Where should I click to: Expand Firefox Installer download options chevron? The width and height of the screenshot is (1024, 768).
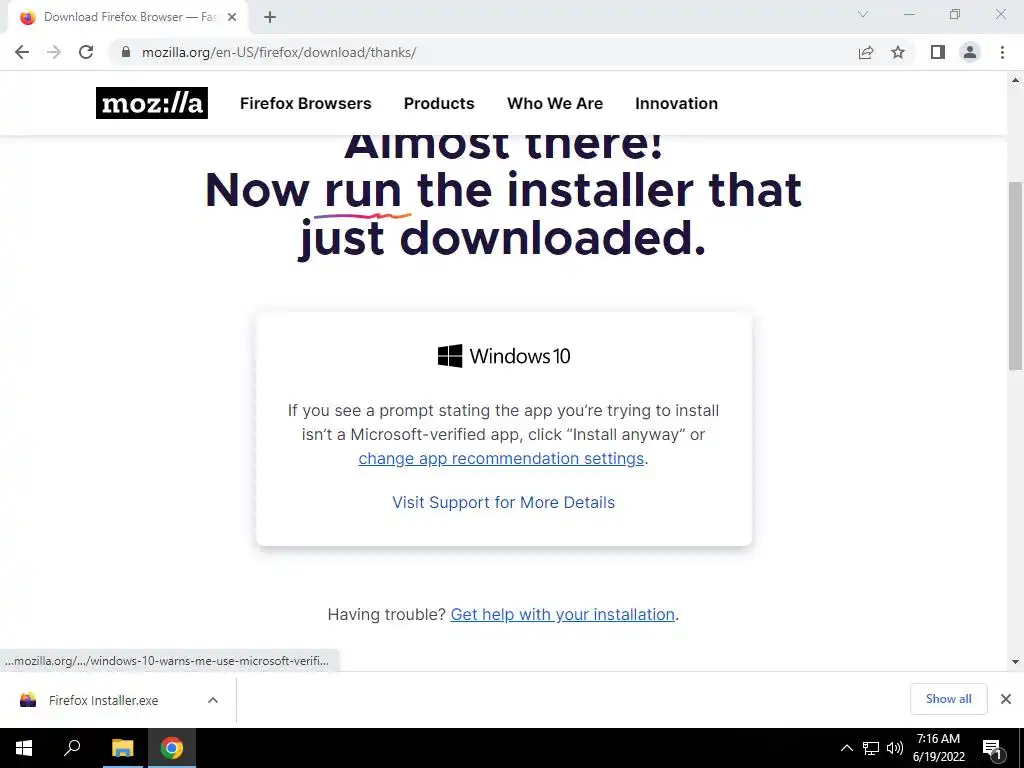tap(212, 700)
